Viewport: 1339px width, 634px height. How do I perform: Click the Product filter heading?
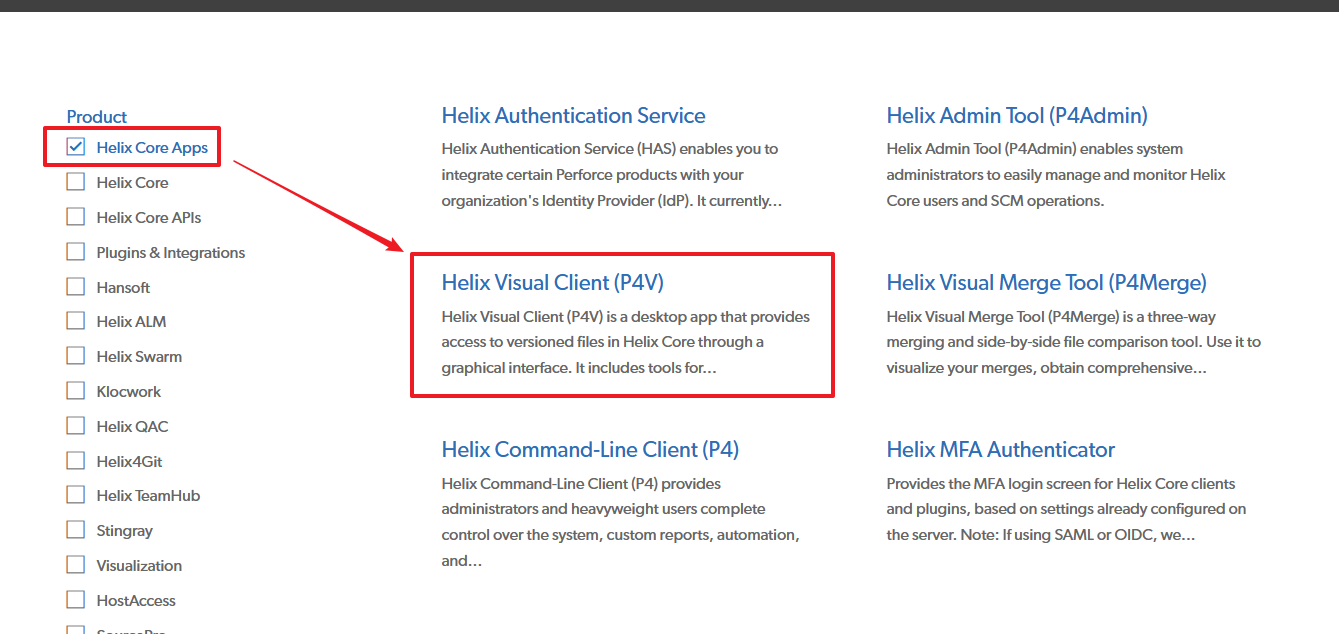pyautogui.click(x=97, y=117)
